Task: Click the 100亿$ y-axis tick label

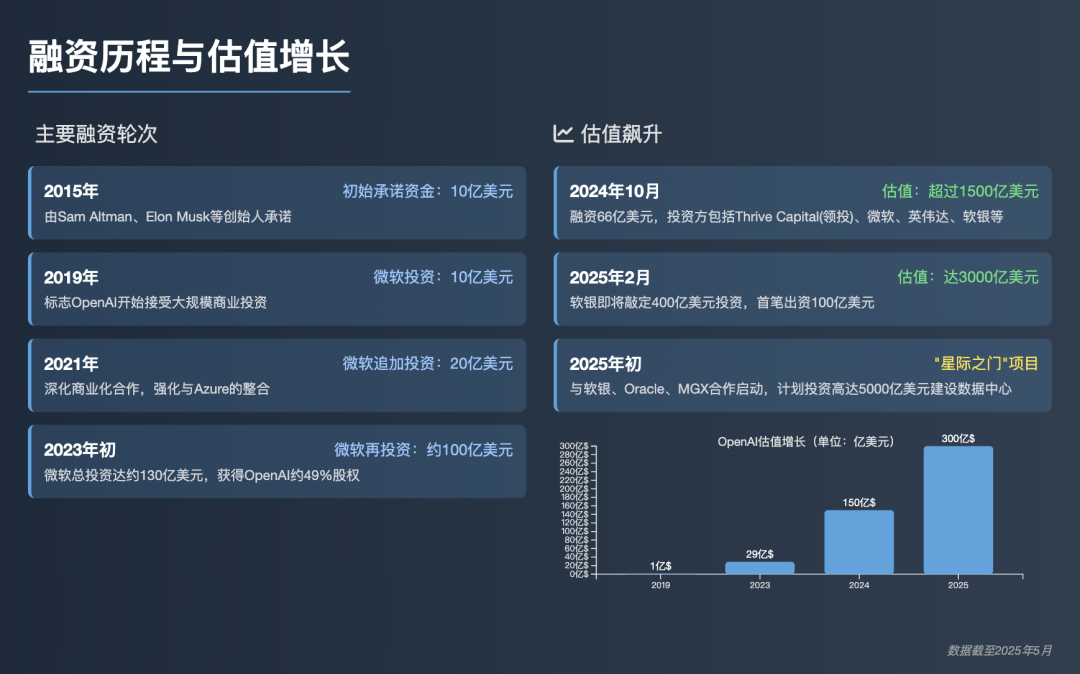Action: point(574,531)
